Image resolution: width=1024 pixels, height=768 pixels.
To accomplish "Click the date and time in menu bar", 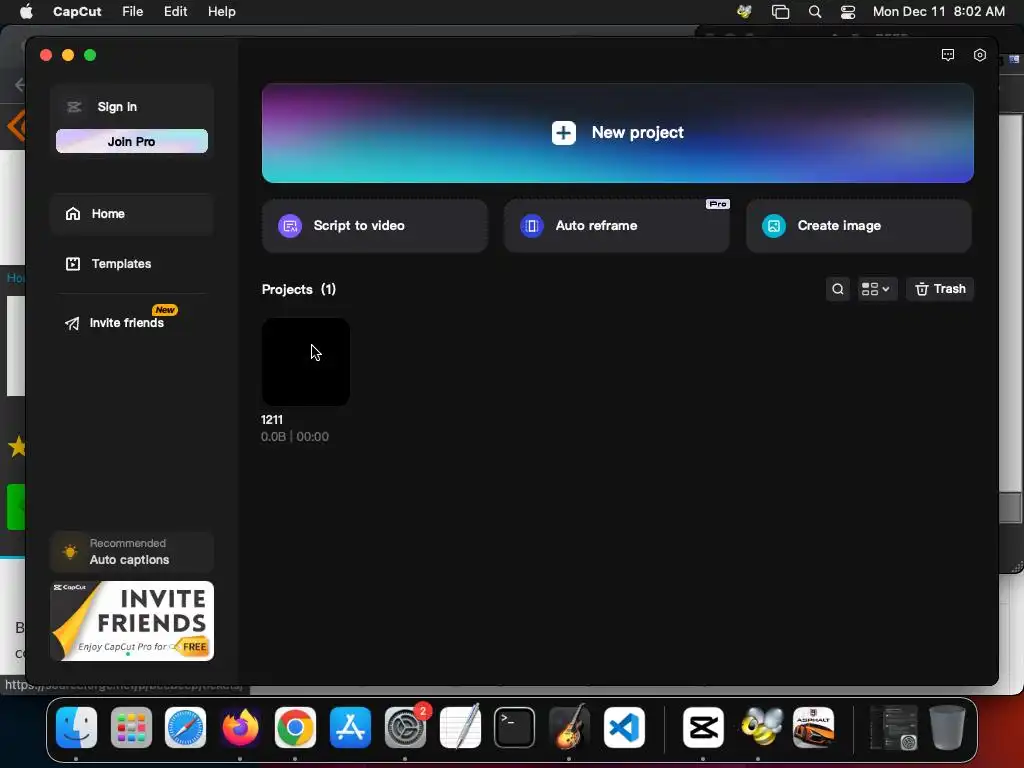I will click(938, 11).
